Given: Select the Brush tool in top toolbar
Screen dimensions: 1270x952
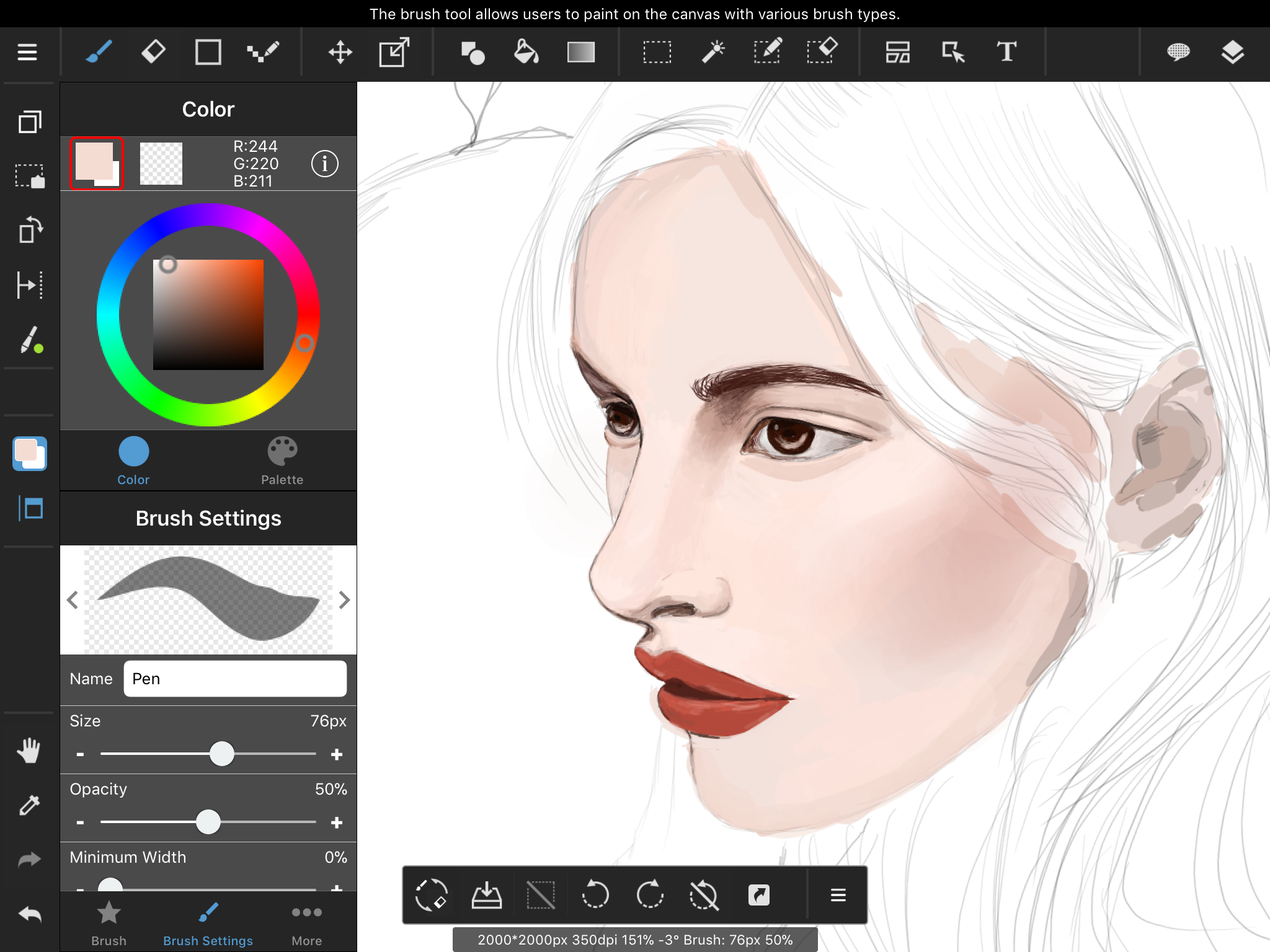Looking at the screenshot, I should tap(98, 52).
